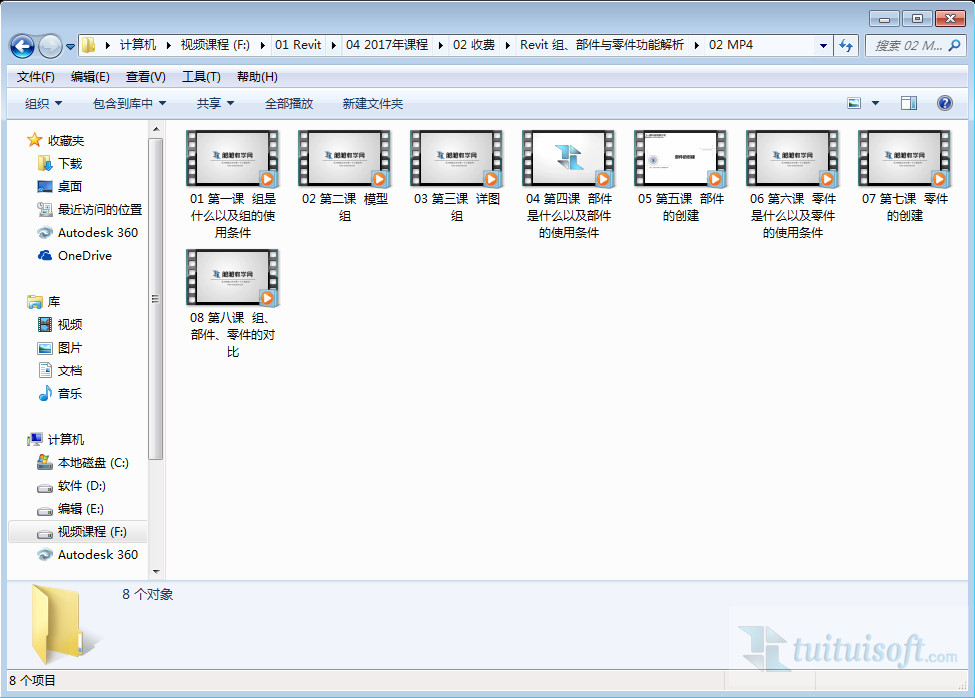Select OneDrive in the navigation pane
Viewport: 975px width, 698px height.
click(x=84, y=255)
